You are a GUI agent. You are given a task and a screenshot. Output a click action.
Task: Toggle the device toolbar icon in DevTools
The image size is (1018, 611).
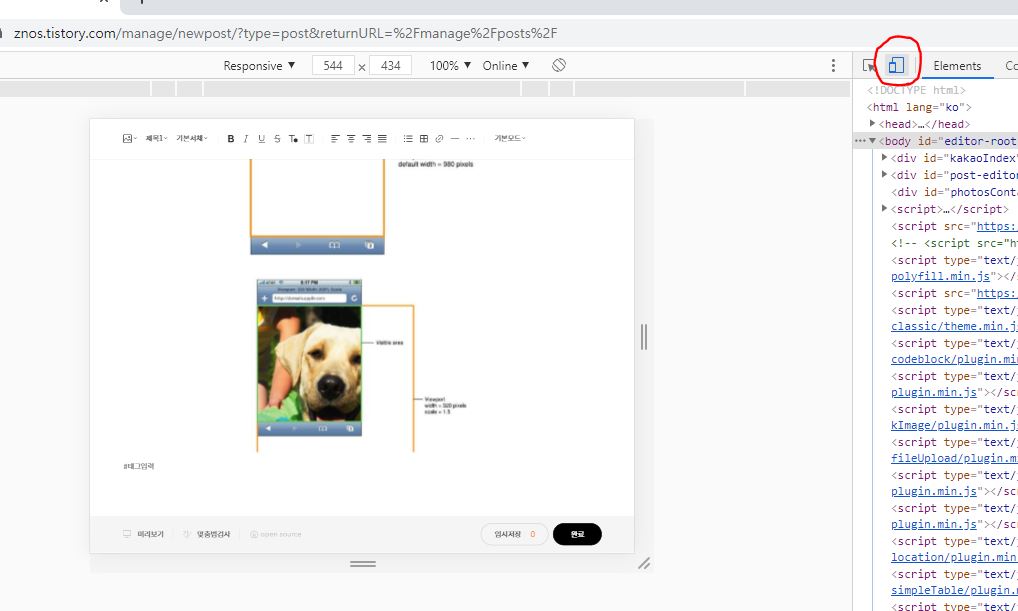[896, 65]
